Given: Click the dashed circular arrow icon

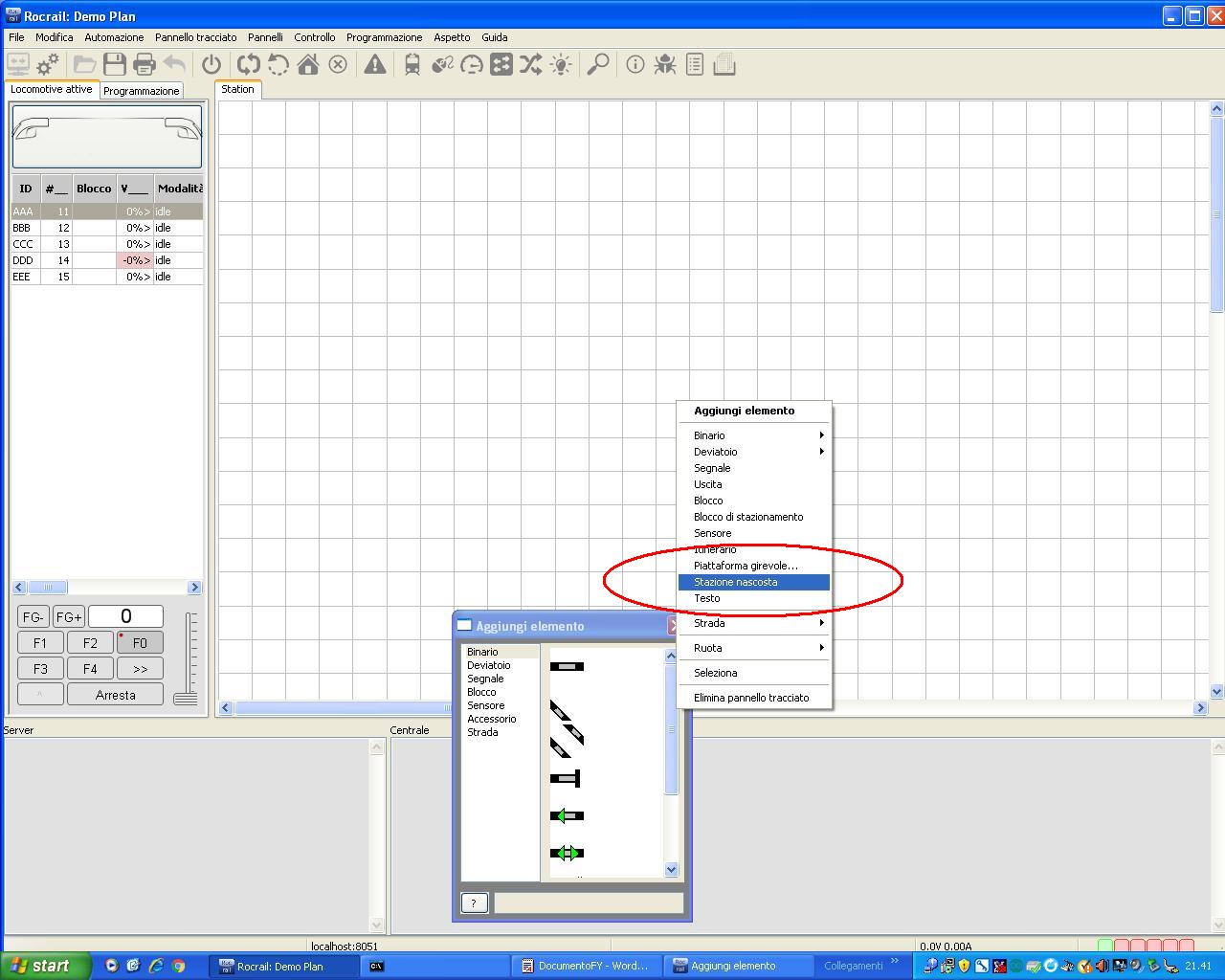Looking at the screenshot, I should click(278, 64).
